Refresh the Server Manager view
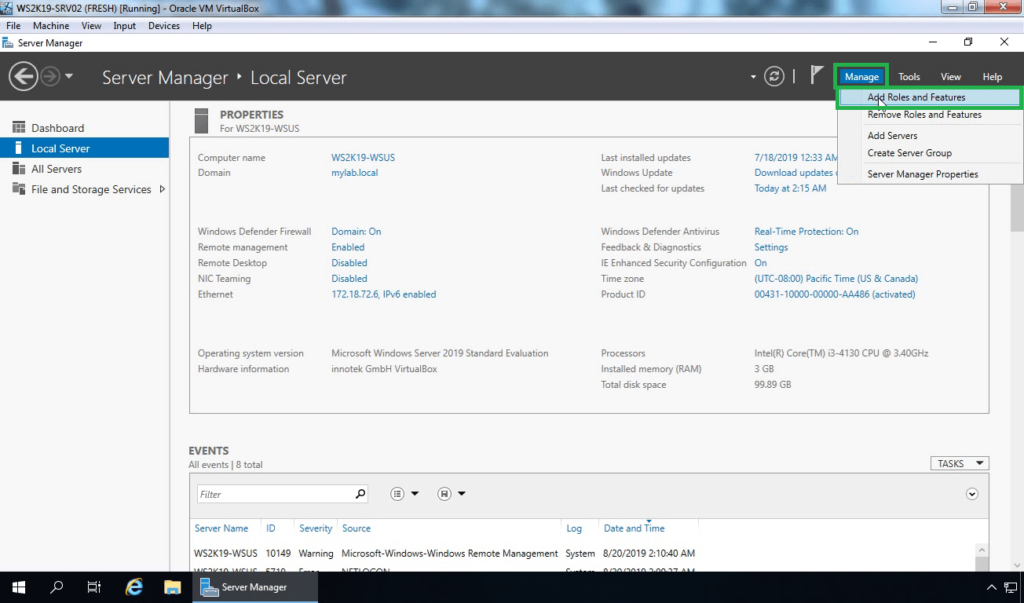1024x603 pixels. coord(774,76)
